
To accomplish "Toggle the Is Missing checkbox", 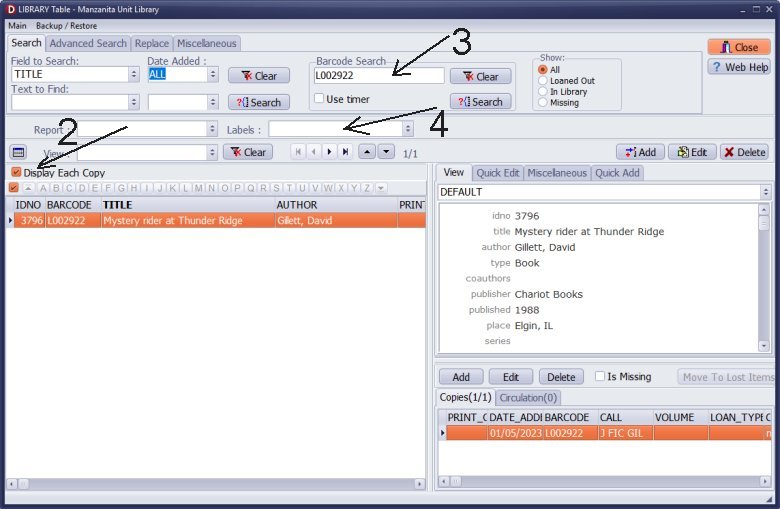I will [600, 376].
